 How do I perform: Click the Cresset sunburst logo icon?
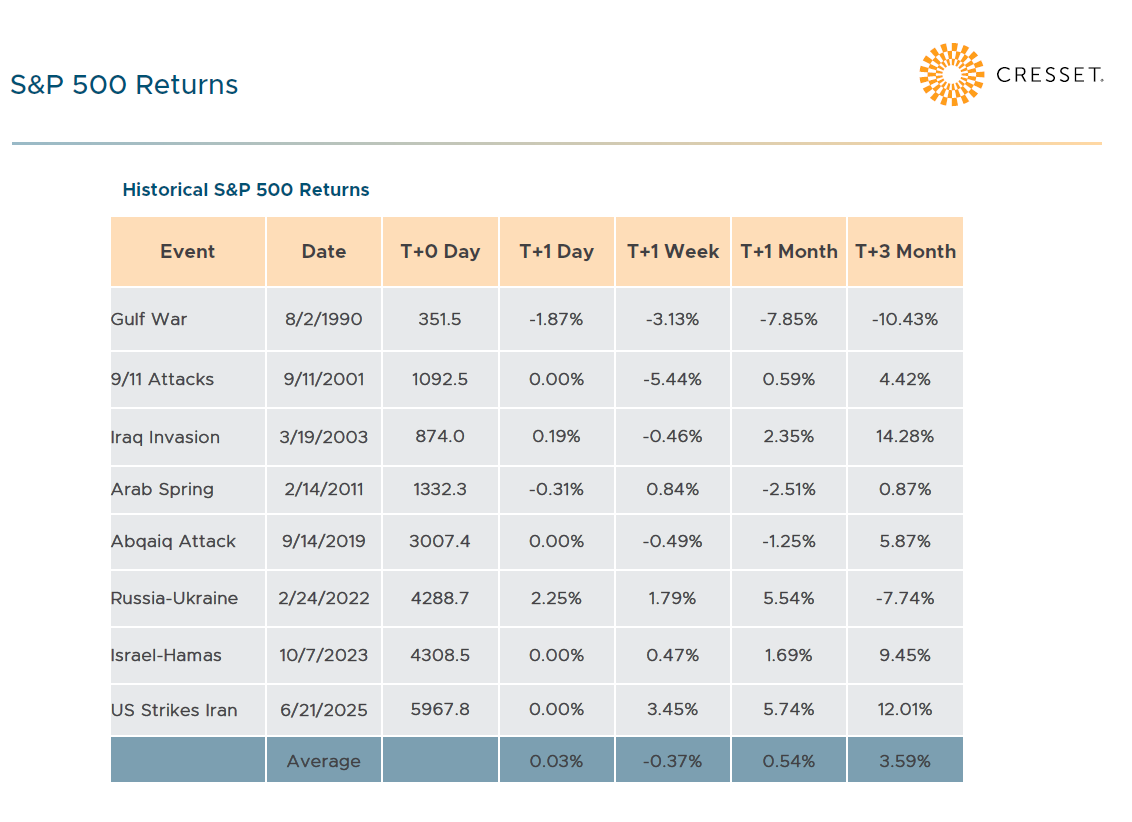(951, 75)
